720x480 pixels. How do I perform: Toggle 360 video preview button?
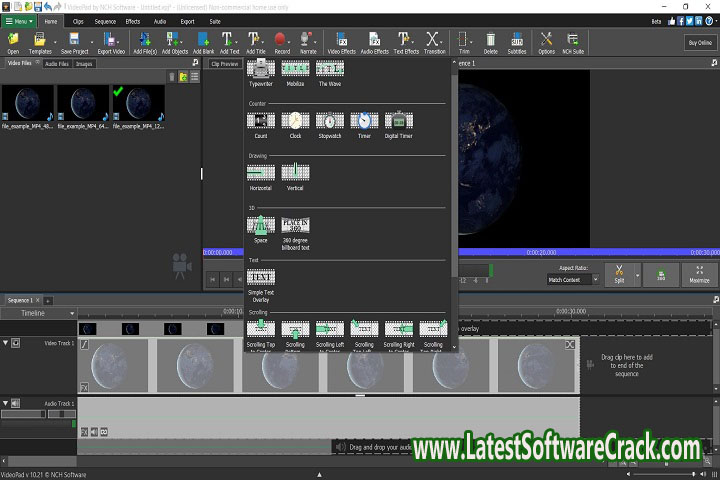(x=661, y=275)
